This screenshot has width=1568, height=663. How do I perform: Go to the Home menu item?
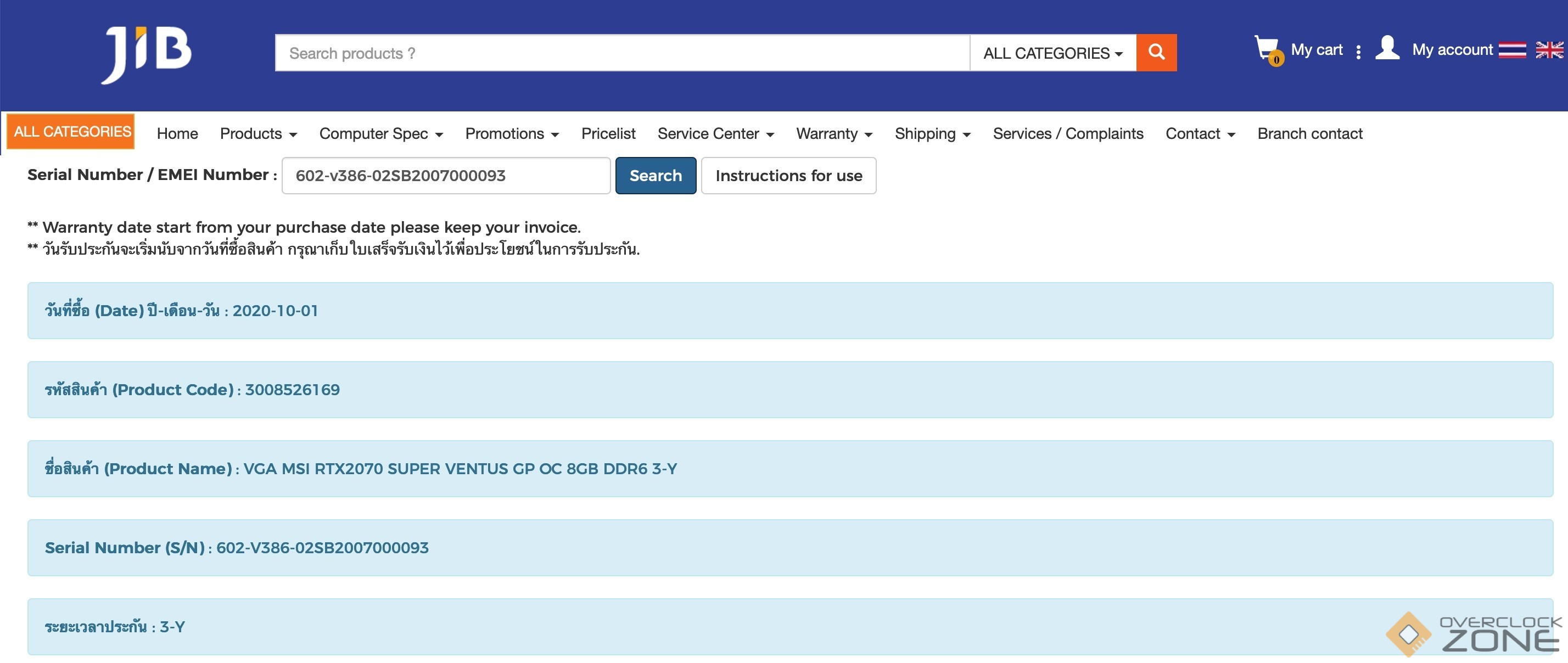pyautogui.click(x=177, y=133)
